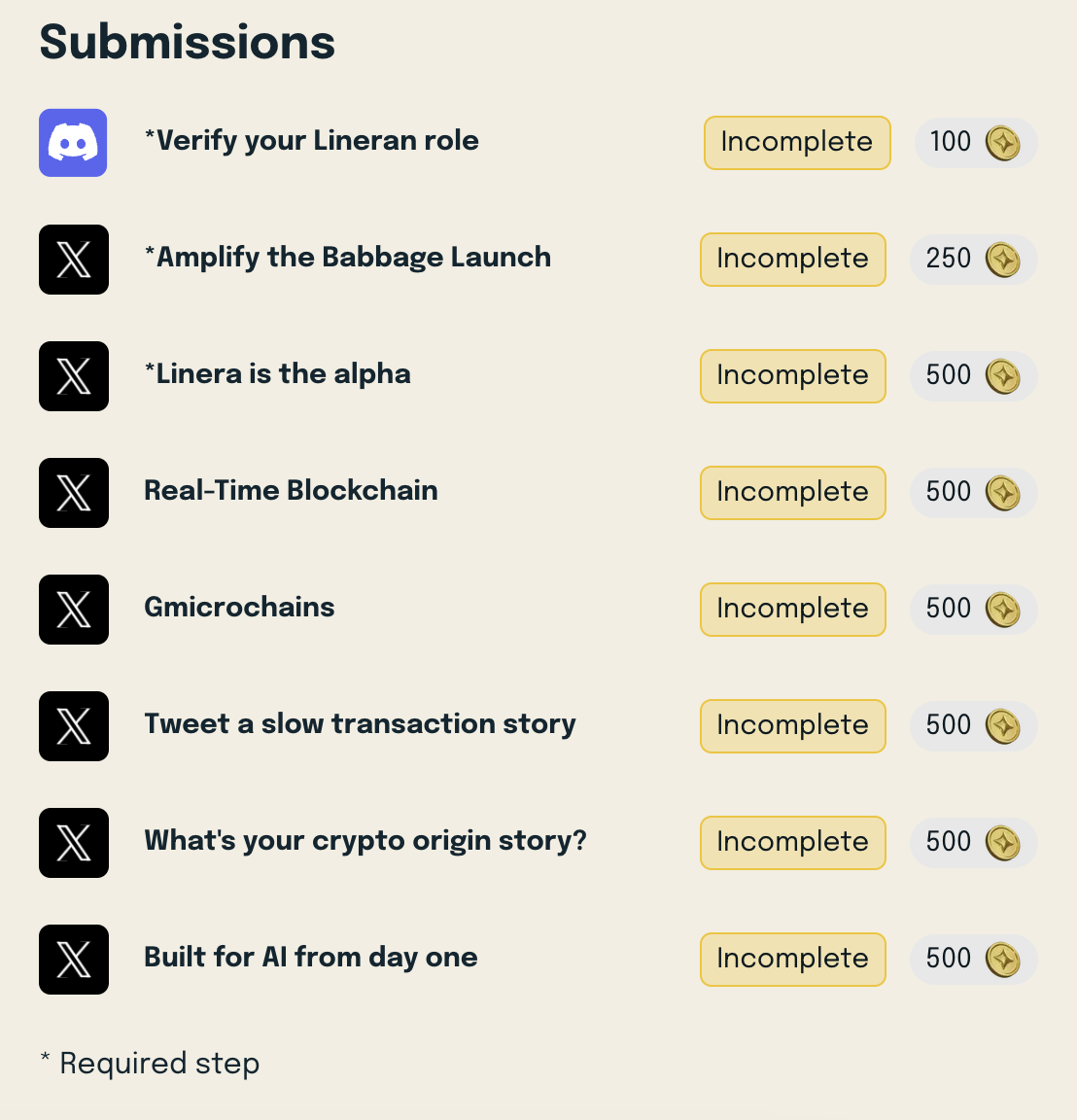Open What's your crypto origin story? task

tap(365, 841)
